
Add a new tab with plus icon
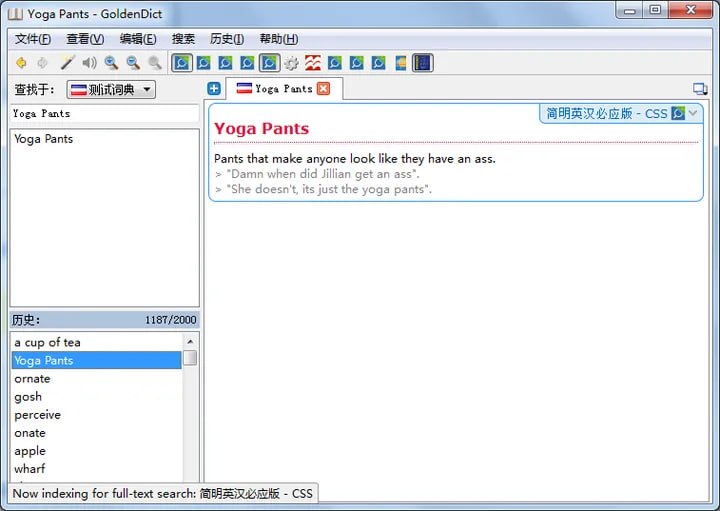(214, 89)
